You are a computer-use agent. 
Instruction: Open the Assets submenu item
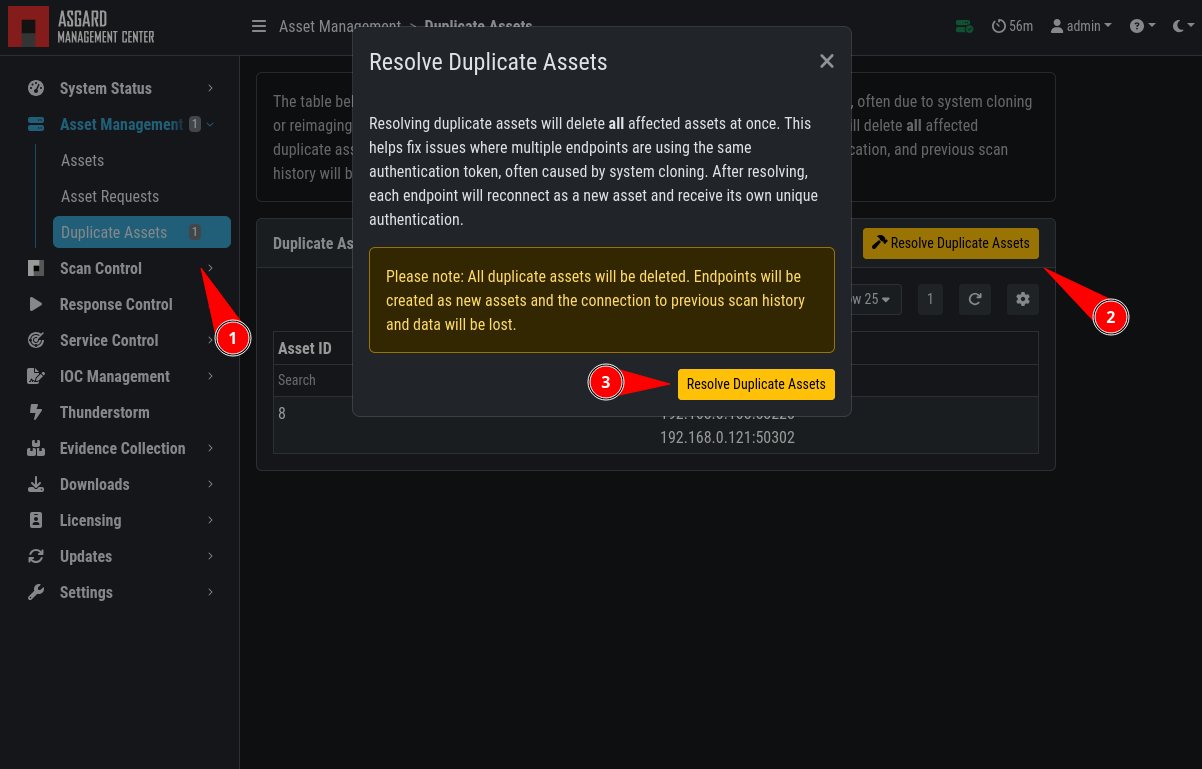(82, 160)
